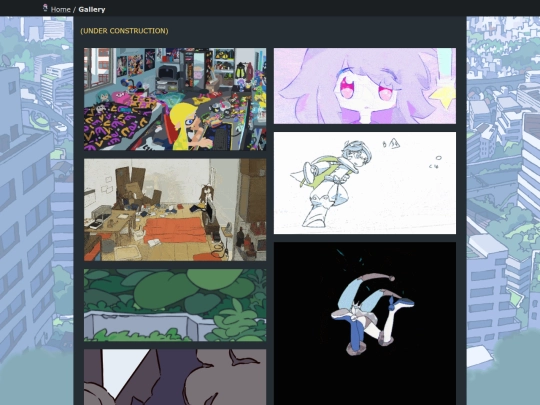Open the running character sketch thumbnail

point(365,183)
